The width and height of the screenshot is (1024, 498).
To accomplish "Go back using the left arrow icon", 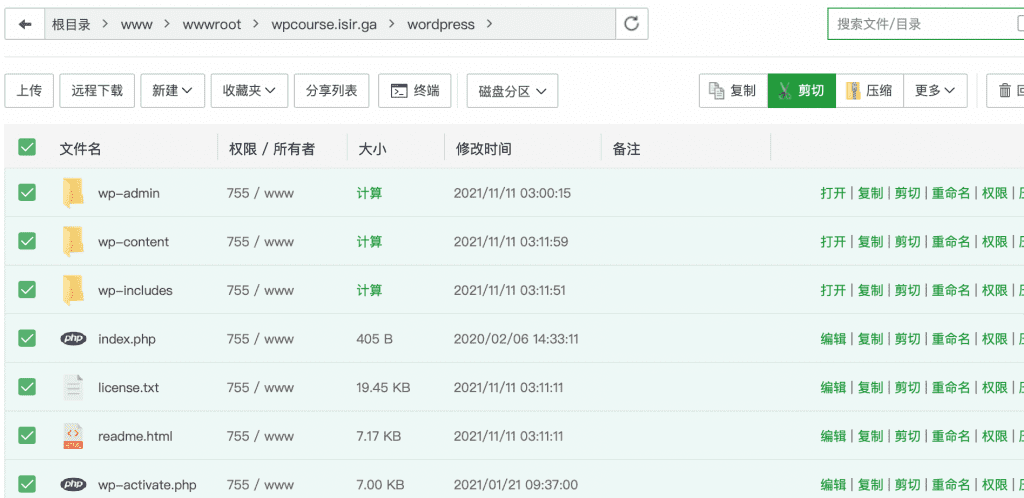I will [25, 24].
